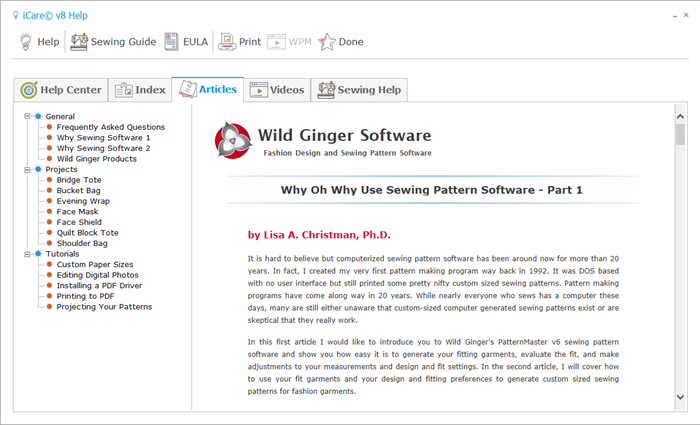Click the article scrollbar thumb
Screen dimensions: 700x425
(x=680, y=134)
